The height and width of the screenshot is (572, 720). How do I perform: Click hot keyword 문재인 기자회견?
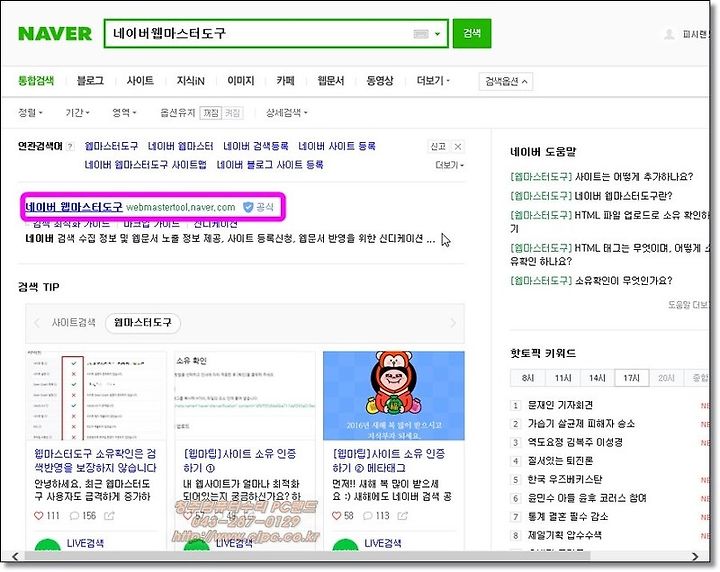point(560,405)
